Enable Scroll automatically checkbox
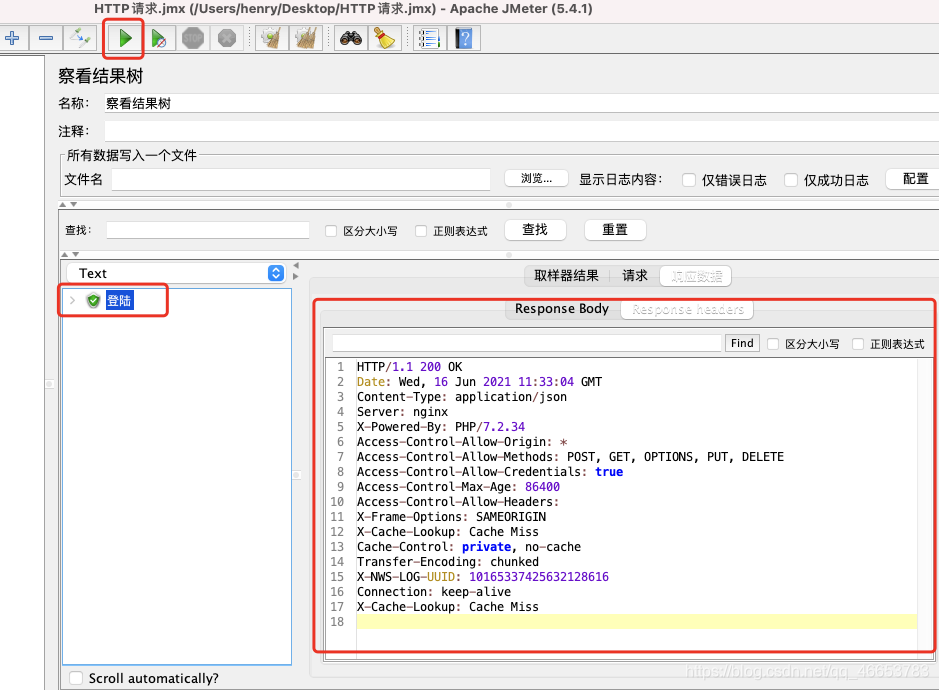The height and width of the screenshot is (690, 939). tap(76, 678)
